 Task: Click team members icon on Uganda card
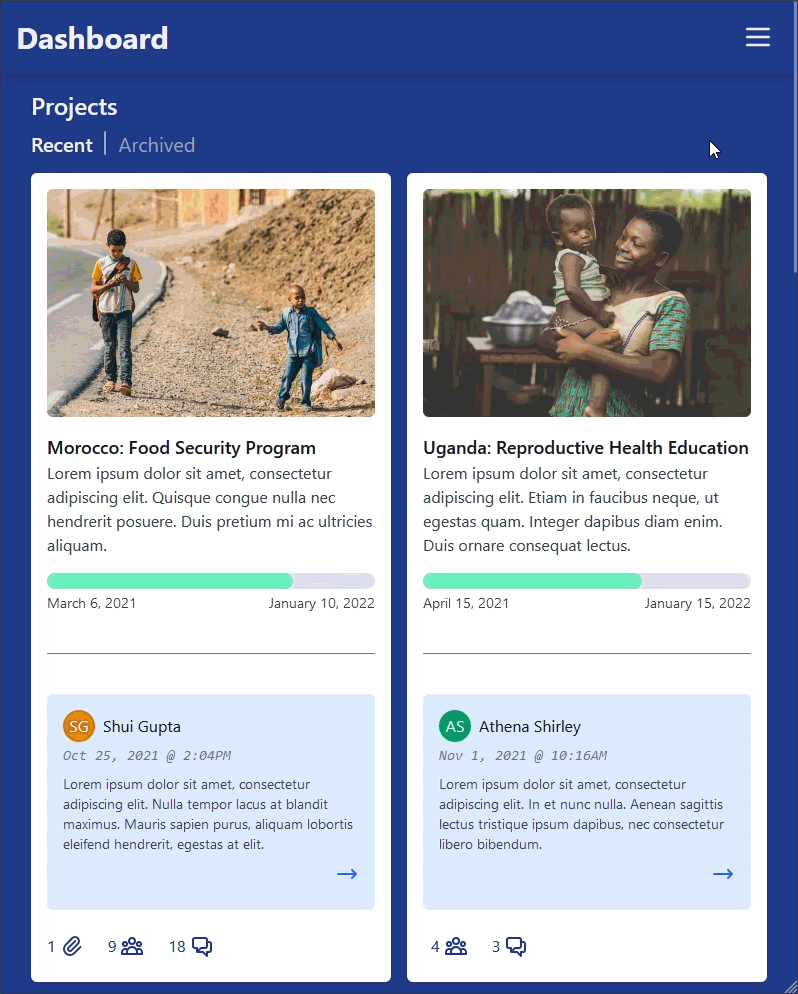tap(456, 946)
